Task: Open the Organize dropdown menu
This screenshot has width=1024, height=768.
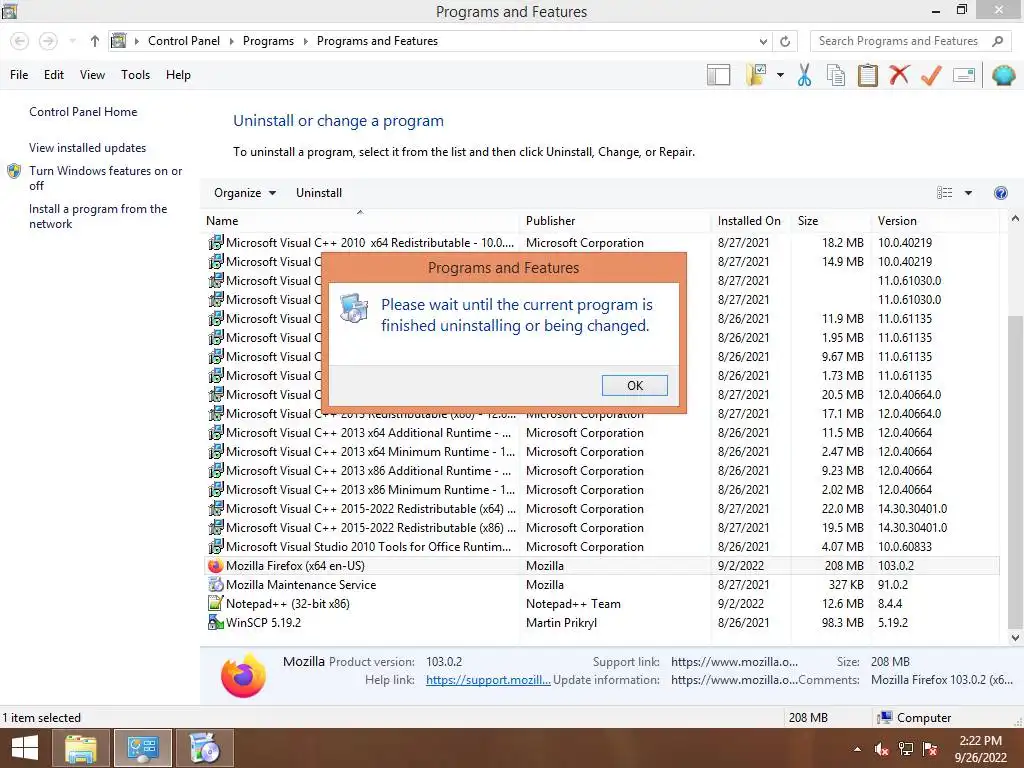Action: coord(245,193)
